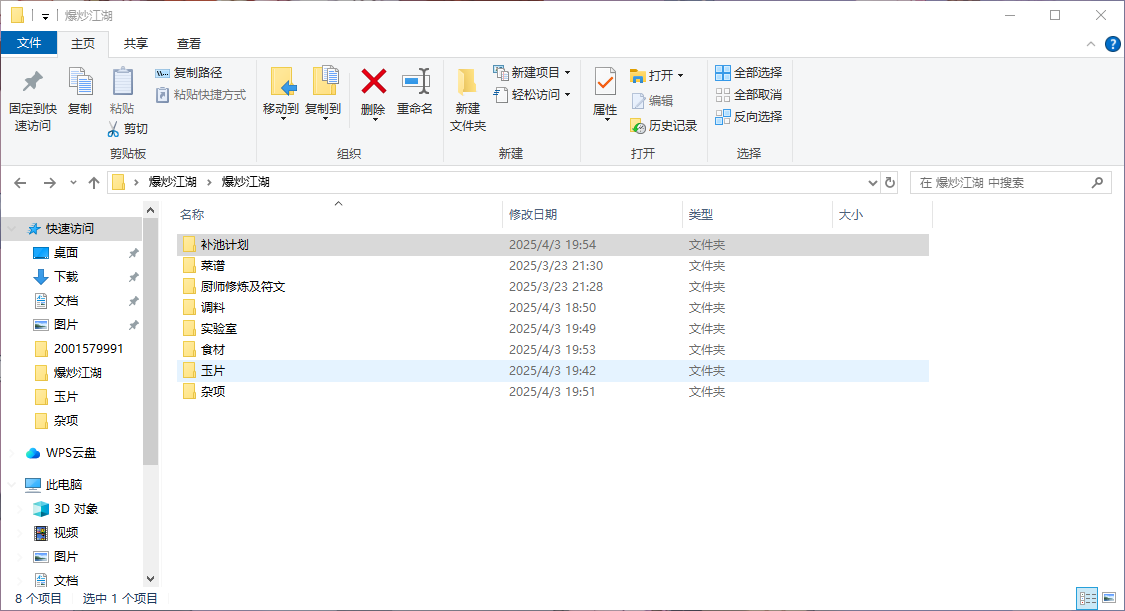Viewport: 1125px width, 611px height.
Task: Click the 属性 properties icon
Action: pos(605,82)
